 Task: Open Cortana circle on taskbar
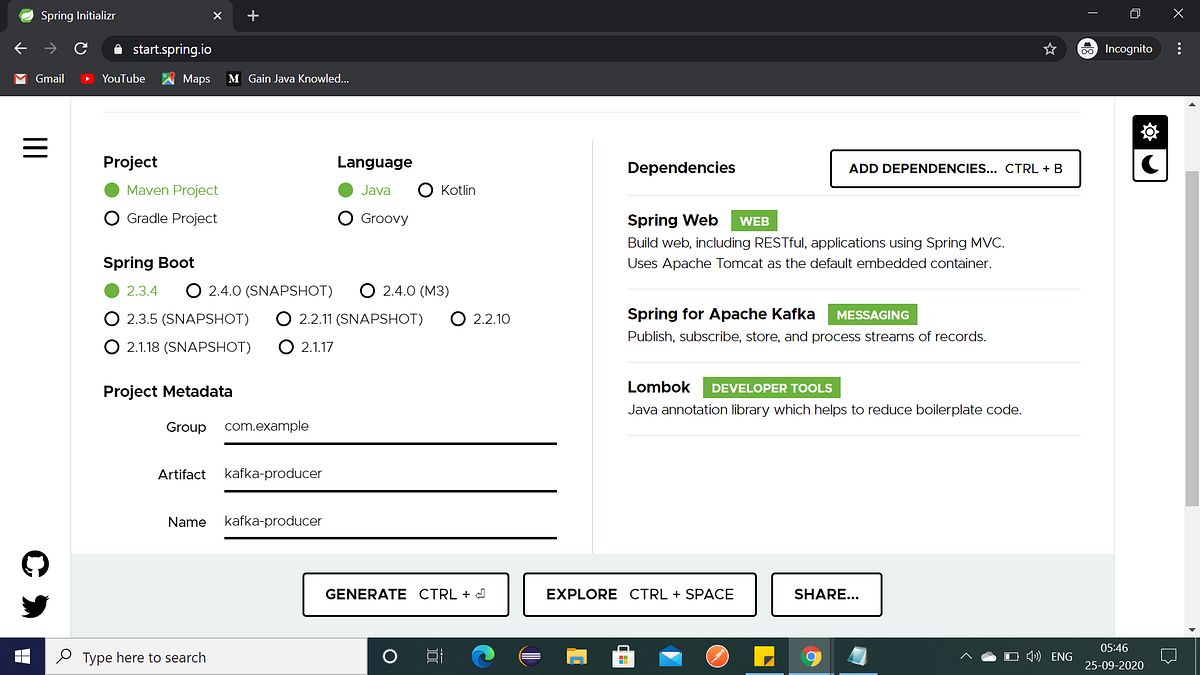390,657
